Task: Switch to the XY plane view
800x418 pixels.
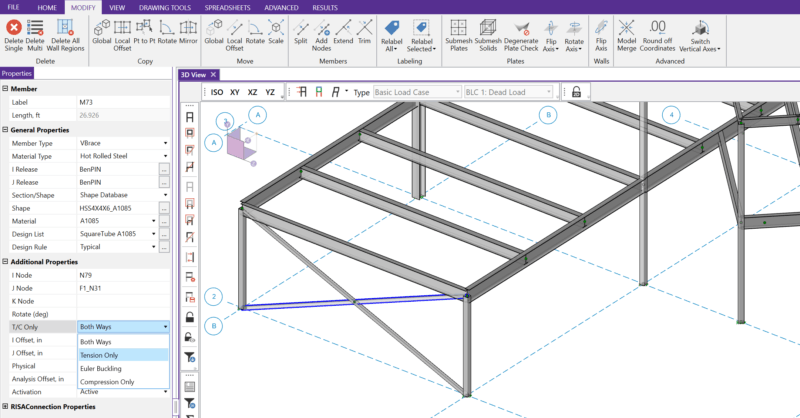Action: click(x=234, y=92)
